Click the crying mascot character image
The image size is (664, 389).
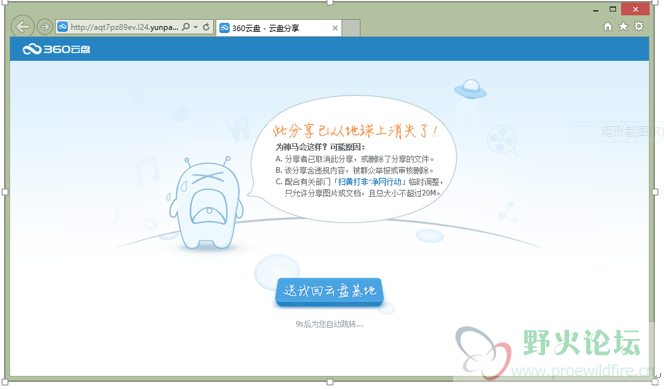(206, 204)
